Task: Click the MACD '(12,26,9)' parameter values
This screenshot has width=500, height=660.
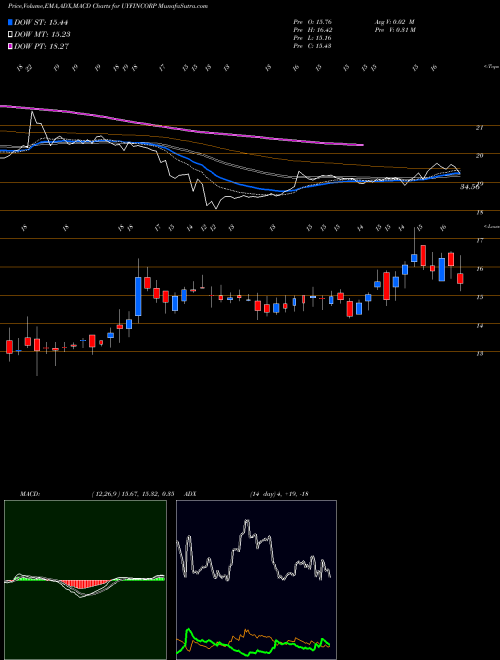Action: pyautogui.click(x=133, y=494)
